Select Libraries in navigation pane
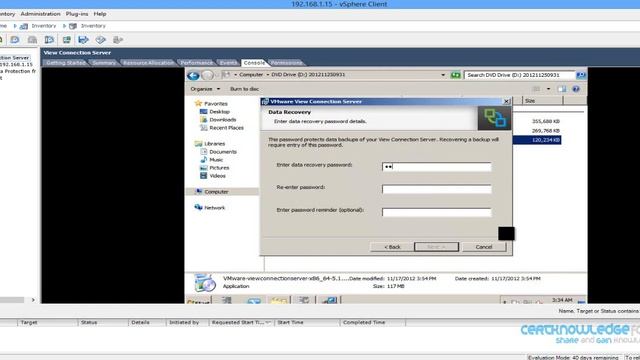This screenshot has width=640, height=360. click(x=214, y=144)
